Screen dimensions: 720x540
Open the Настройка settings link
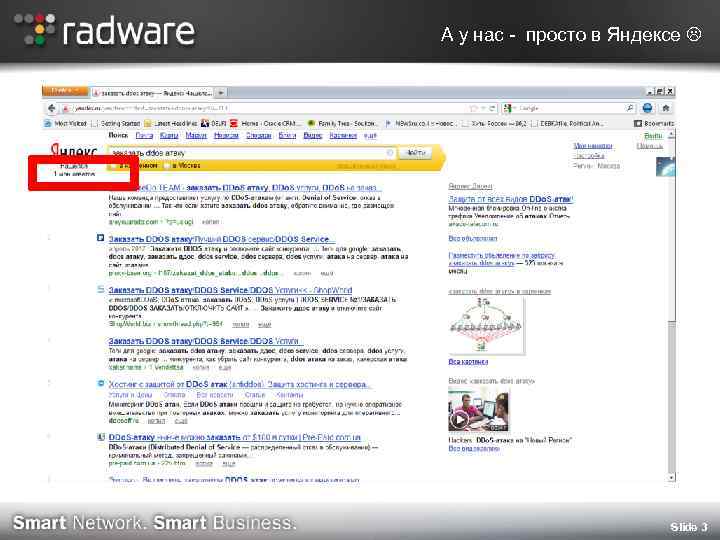[x=589, y=156]
